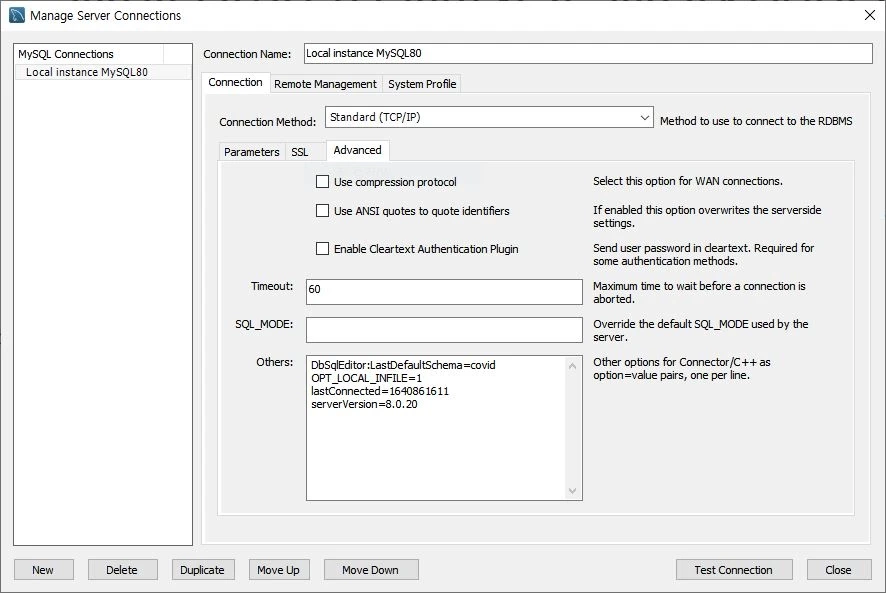Open the System Profile tab
This screenshot has height=593, width=886.
[x=422, y=84]
